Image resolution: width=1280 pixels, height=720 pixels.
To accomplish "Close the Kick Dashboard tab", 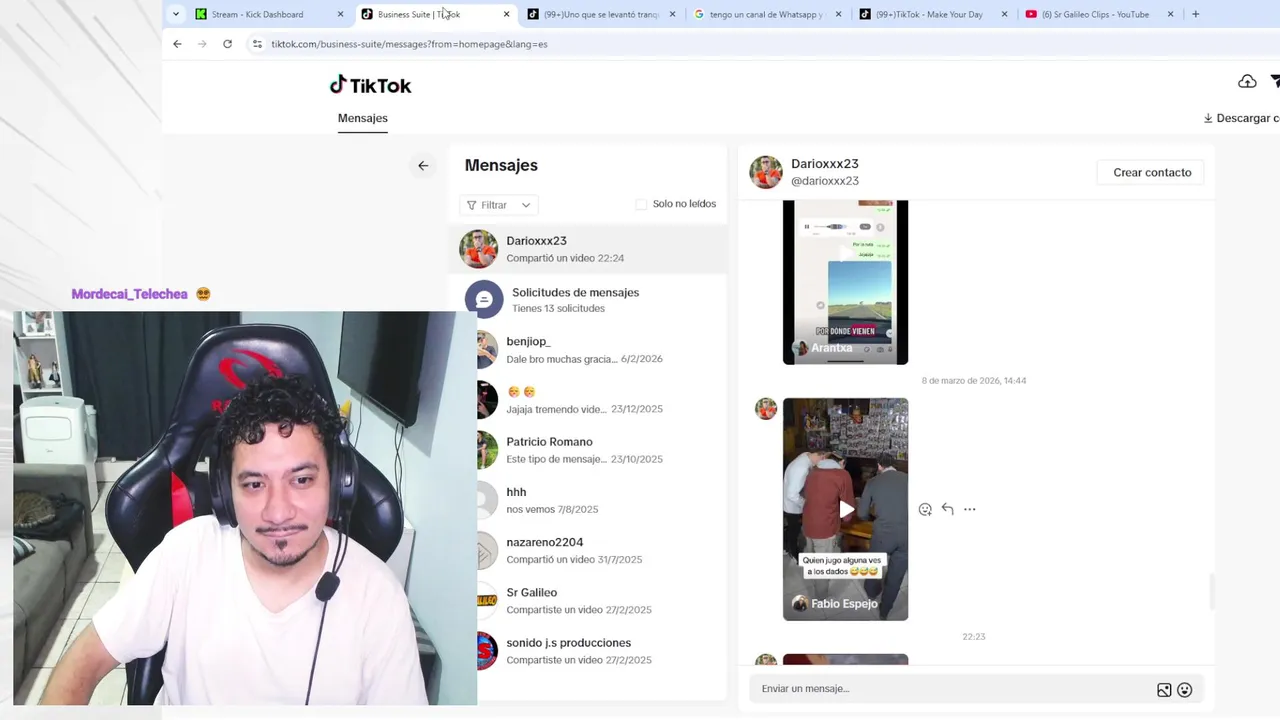I will [x=340, y=14].
